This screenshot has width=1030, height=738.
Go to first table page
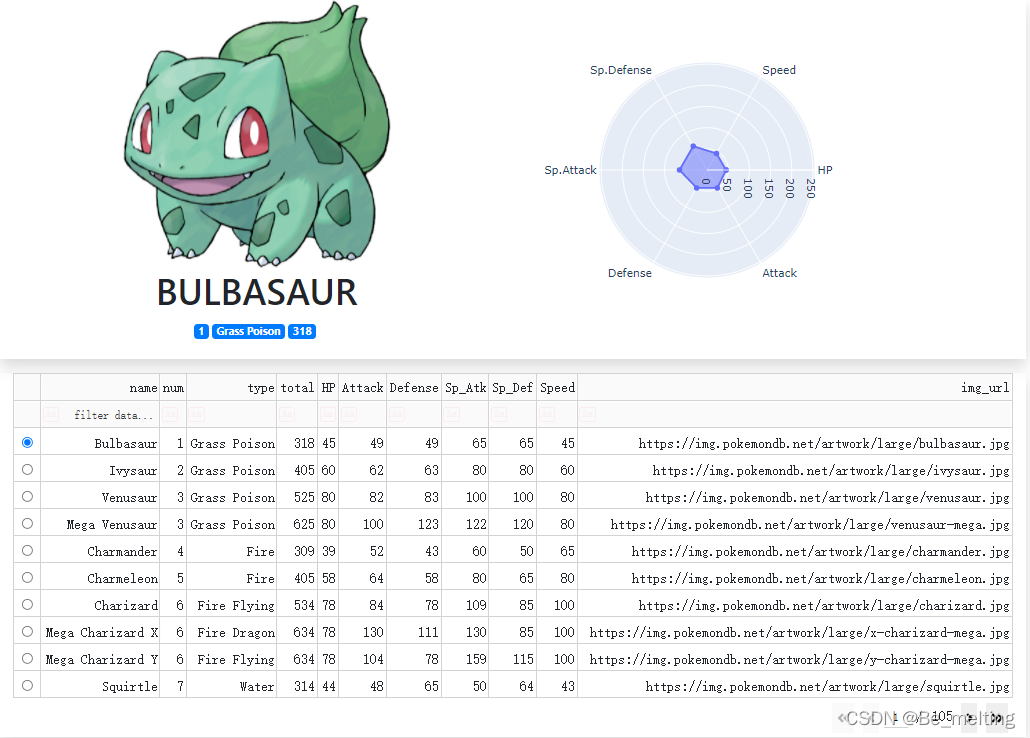click(x=843, y=718)
